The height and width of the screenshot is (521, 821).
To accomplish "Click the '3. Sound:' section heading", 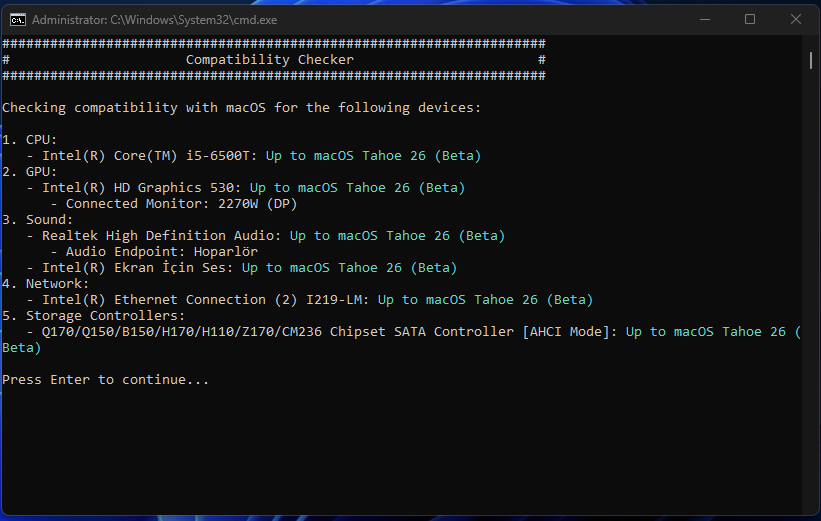I will 38,220.
